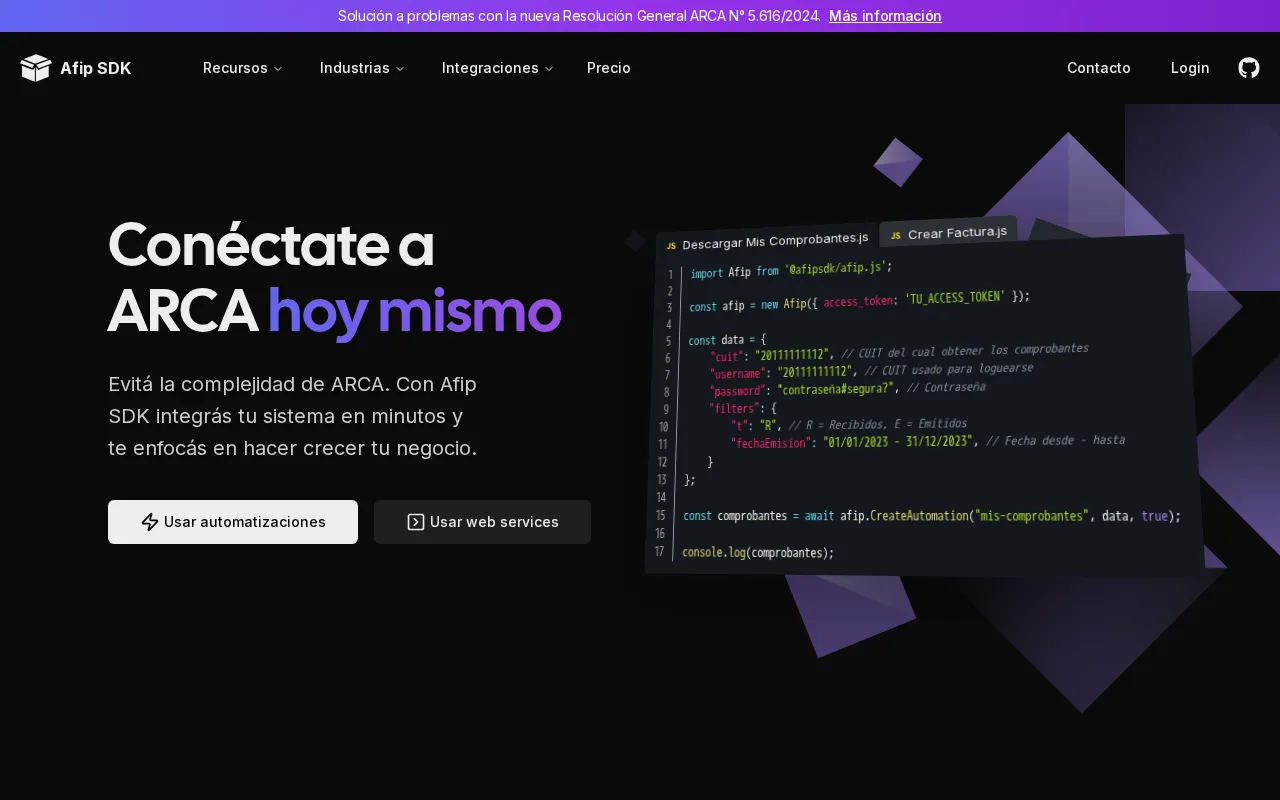This screenshot has width=1280, height=800.
Task: Click the "filters" code line
Action: pos(743,408)
